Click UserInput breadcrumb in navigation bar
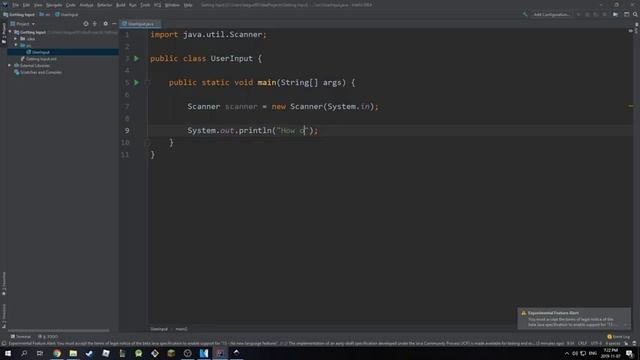The image size is (640, 360). [67, 14]
